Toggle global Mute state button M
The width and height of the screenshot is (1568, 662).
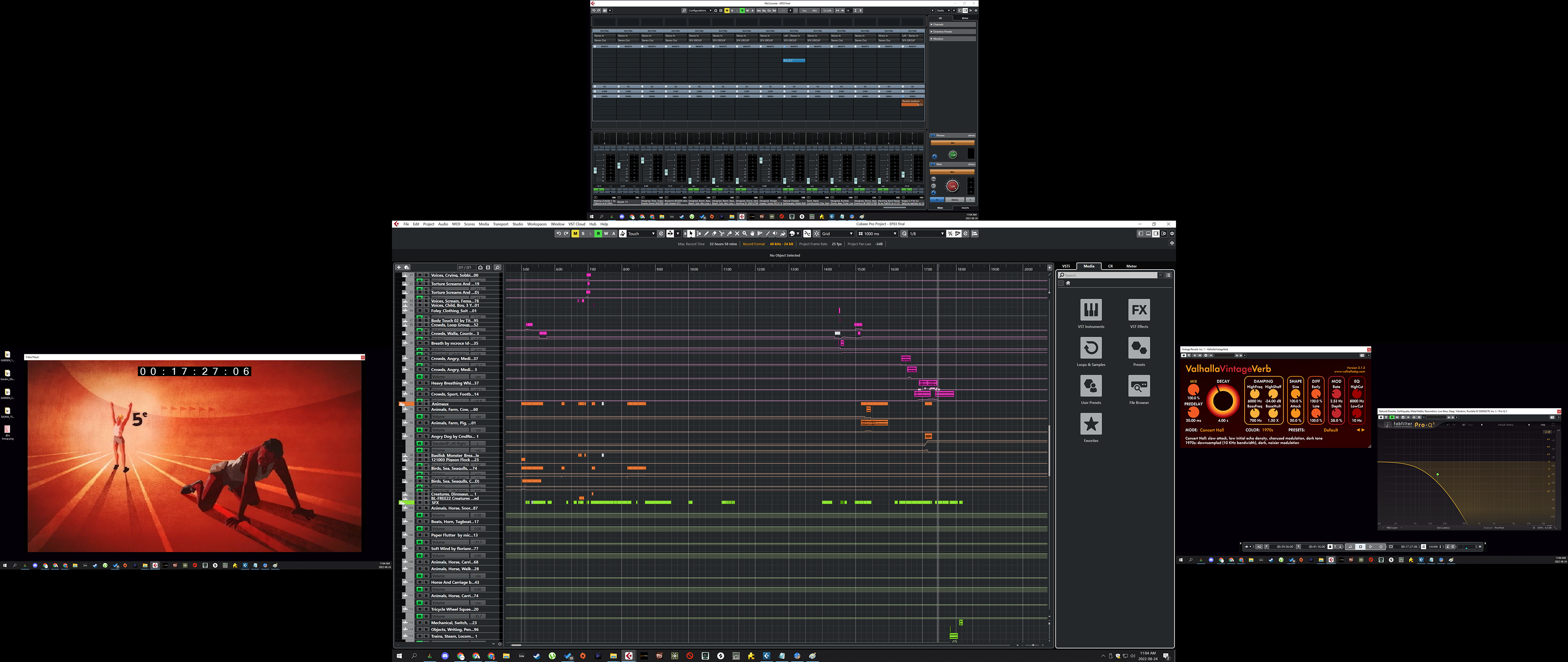tap(575, 234)
